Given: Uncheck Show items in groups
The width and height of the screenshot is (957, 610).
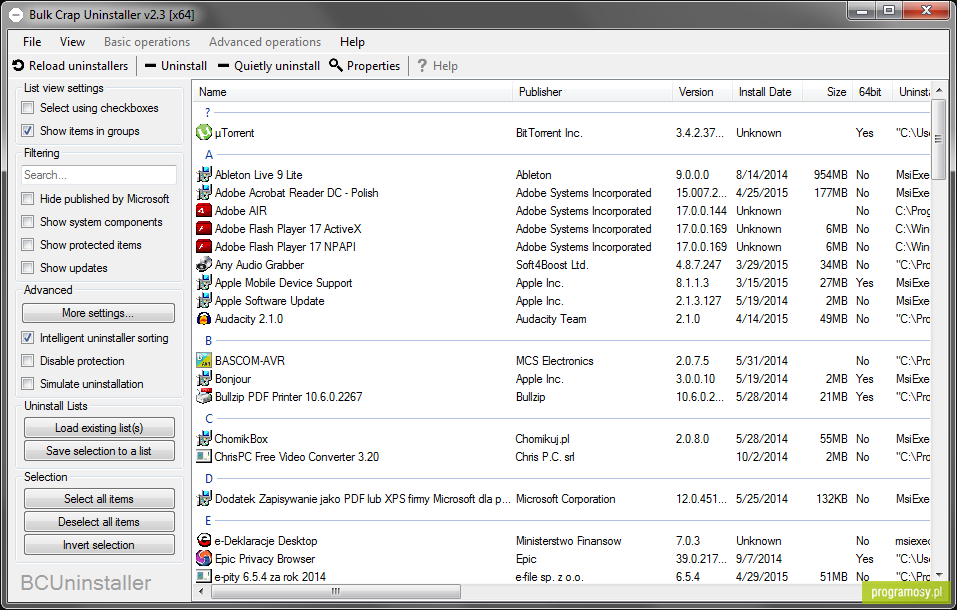Looking at the screenshot, I should point(27,131).
